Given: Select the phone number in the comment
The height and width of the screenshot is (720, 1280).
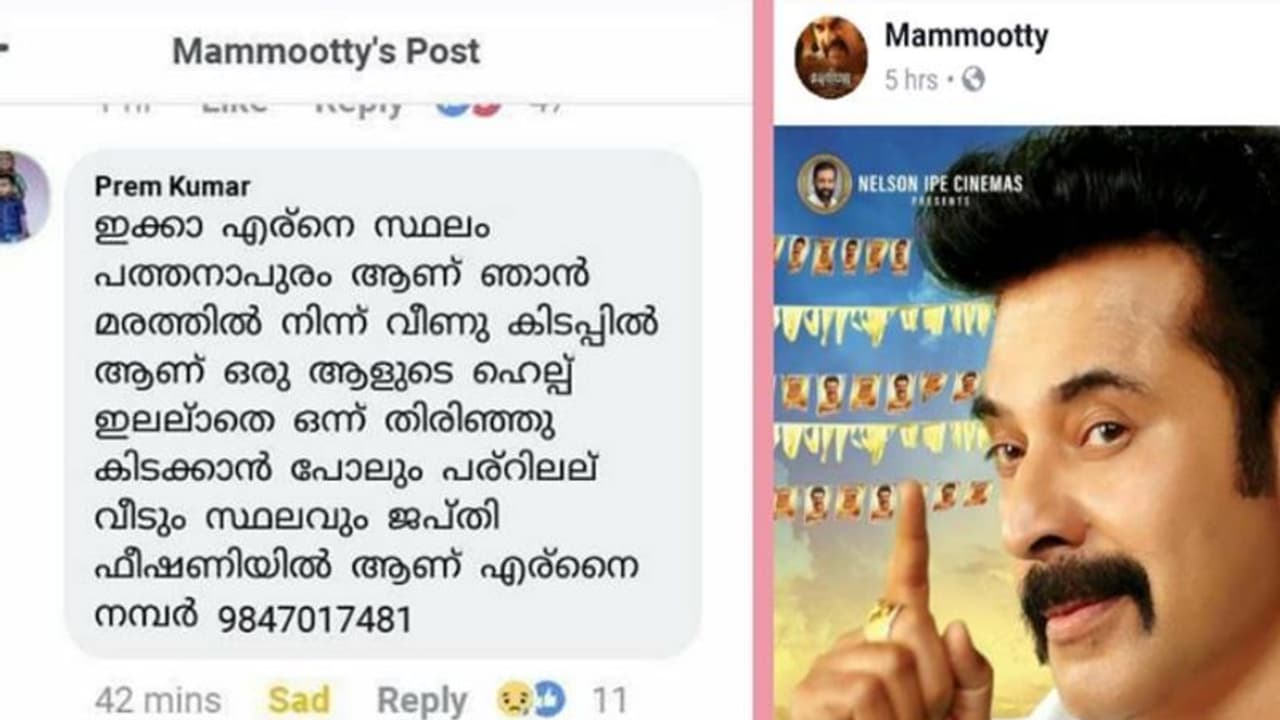Looking at the screenshot, I should pos(314,620).
